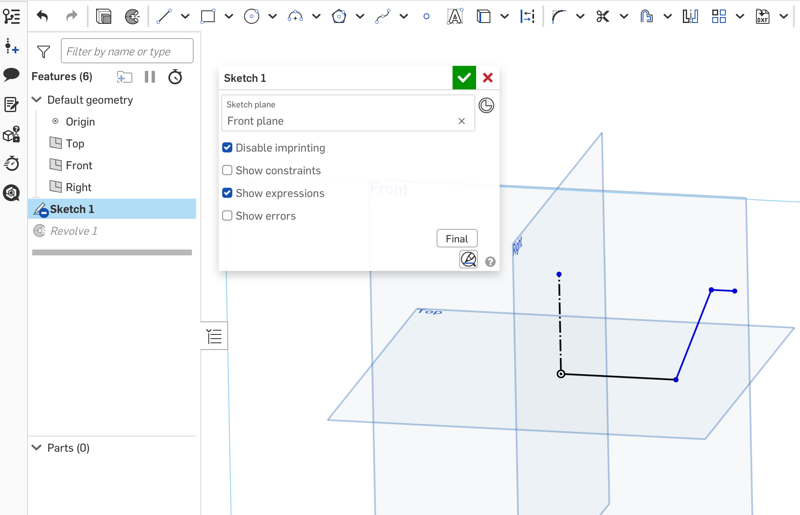Screen dimensions: 800x515
Task: Select the Trim scissors tool
Action: (x=602, y=16)
